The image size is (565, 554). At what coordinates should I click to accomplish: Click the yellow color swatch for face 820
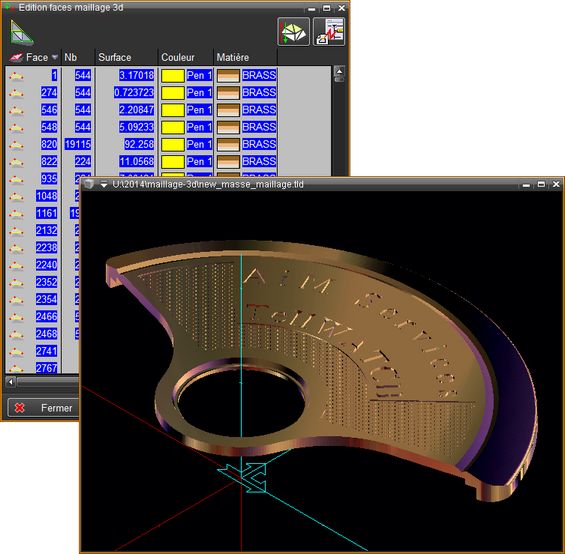(173, 145)
